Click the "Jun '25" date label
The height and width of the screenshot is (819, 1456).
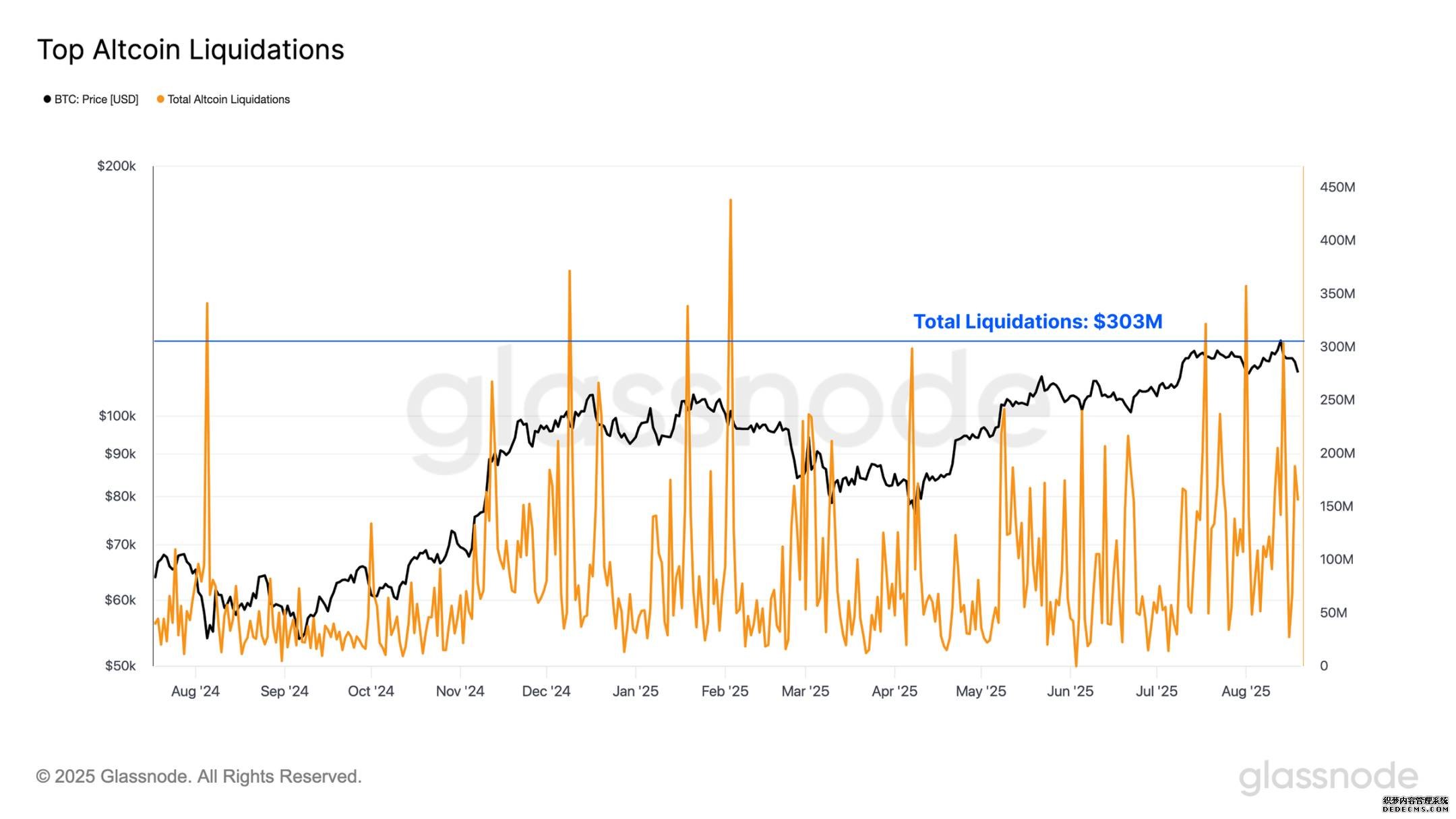pyautogui.click(x=1070, y=692)
